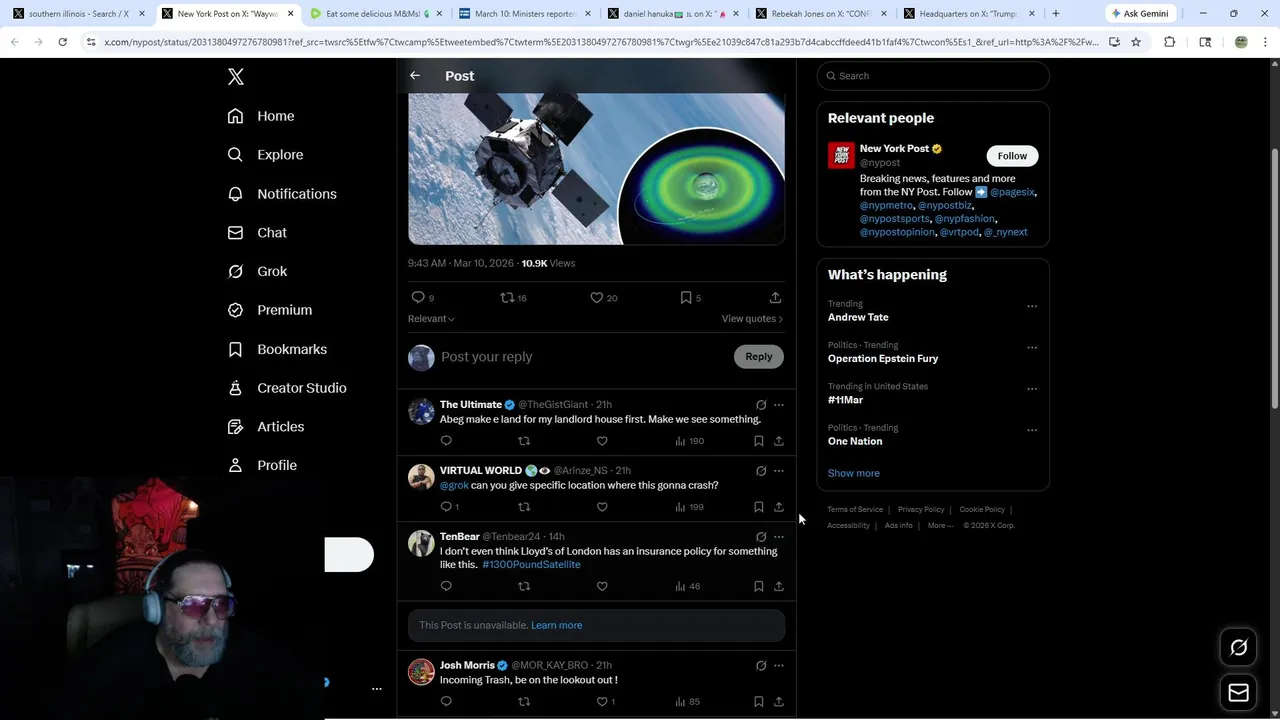This screenshot has width=1280, height=720.
Task: Open @pagesix mention link
Action: click(x=1012, y=192)
